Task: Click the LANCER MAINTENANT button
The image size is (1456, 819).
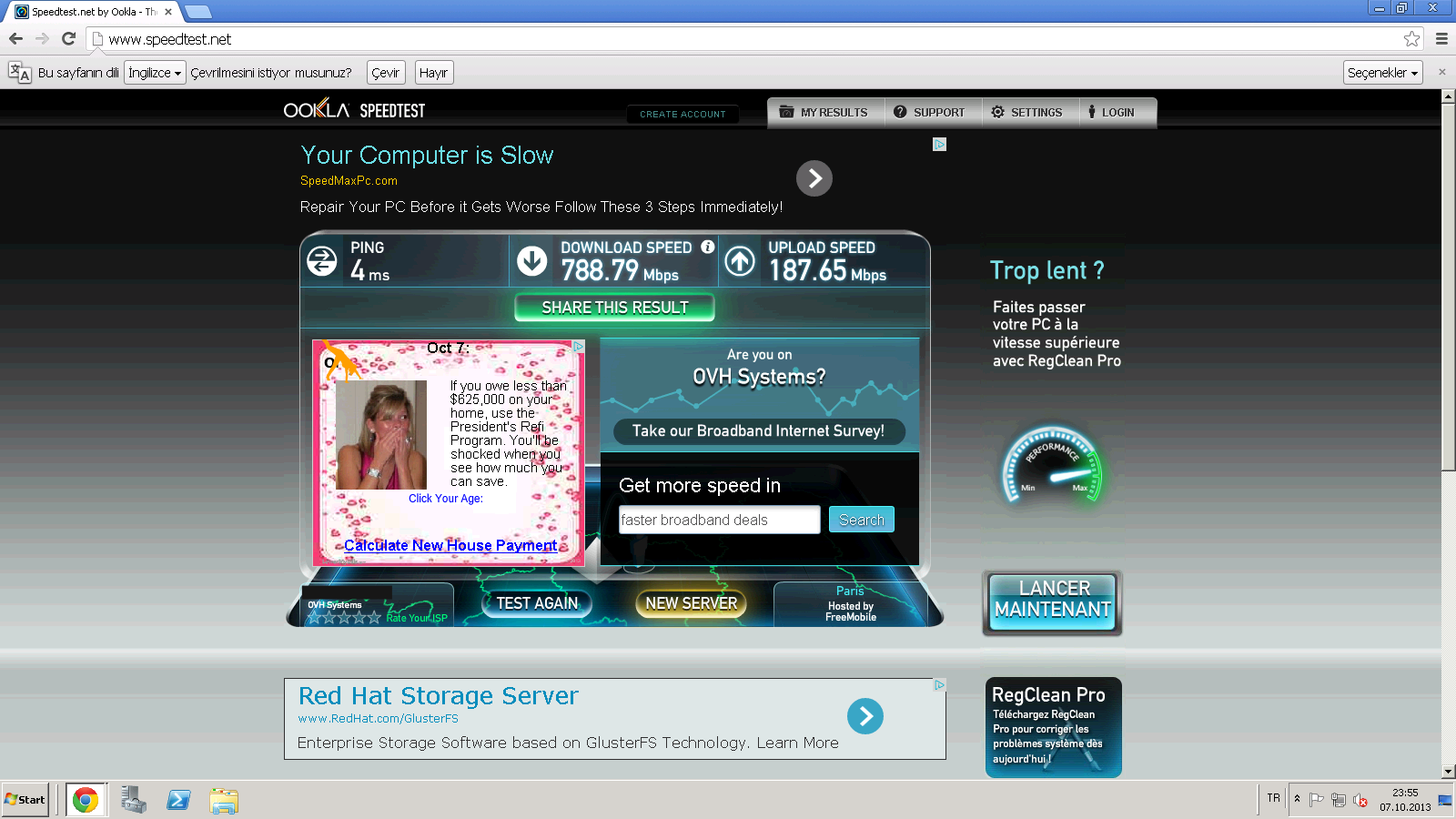Action: pos(1053,602)
